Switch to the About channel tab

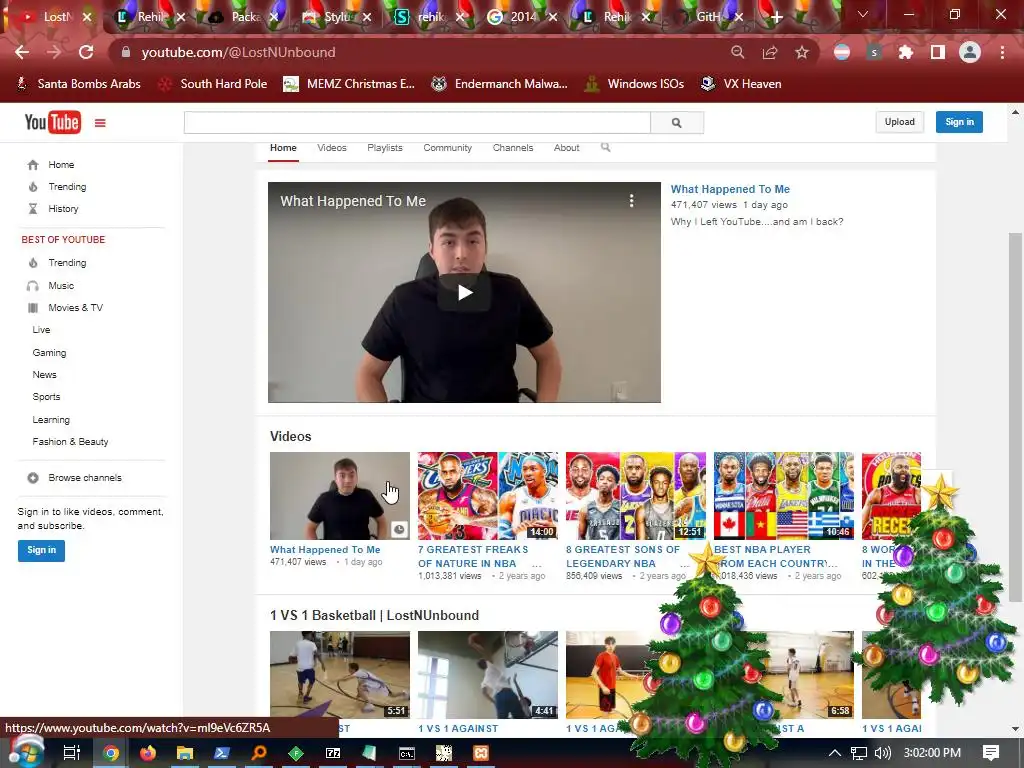(566, 148)
